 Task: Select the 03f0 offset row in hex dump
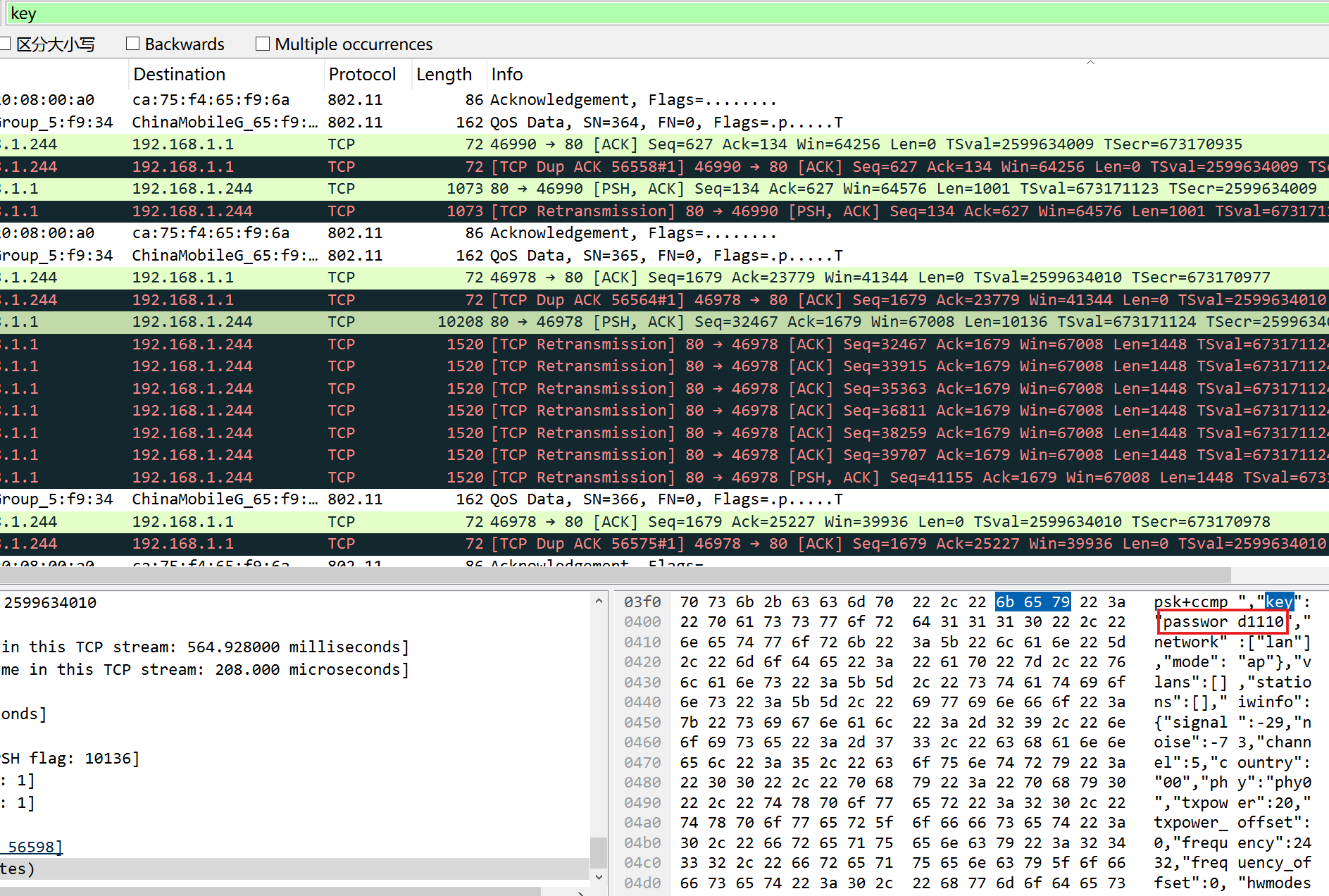coord(642,602)
